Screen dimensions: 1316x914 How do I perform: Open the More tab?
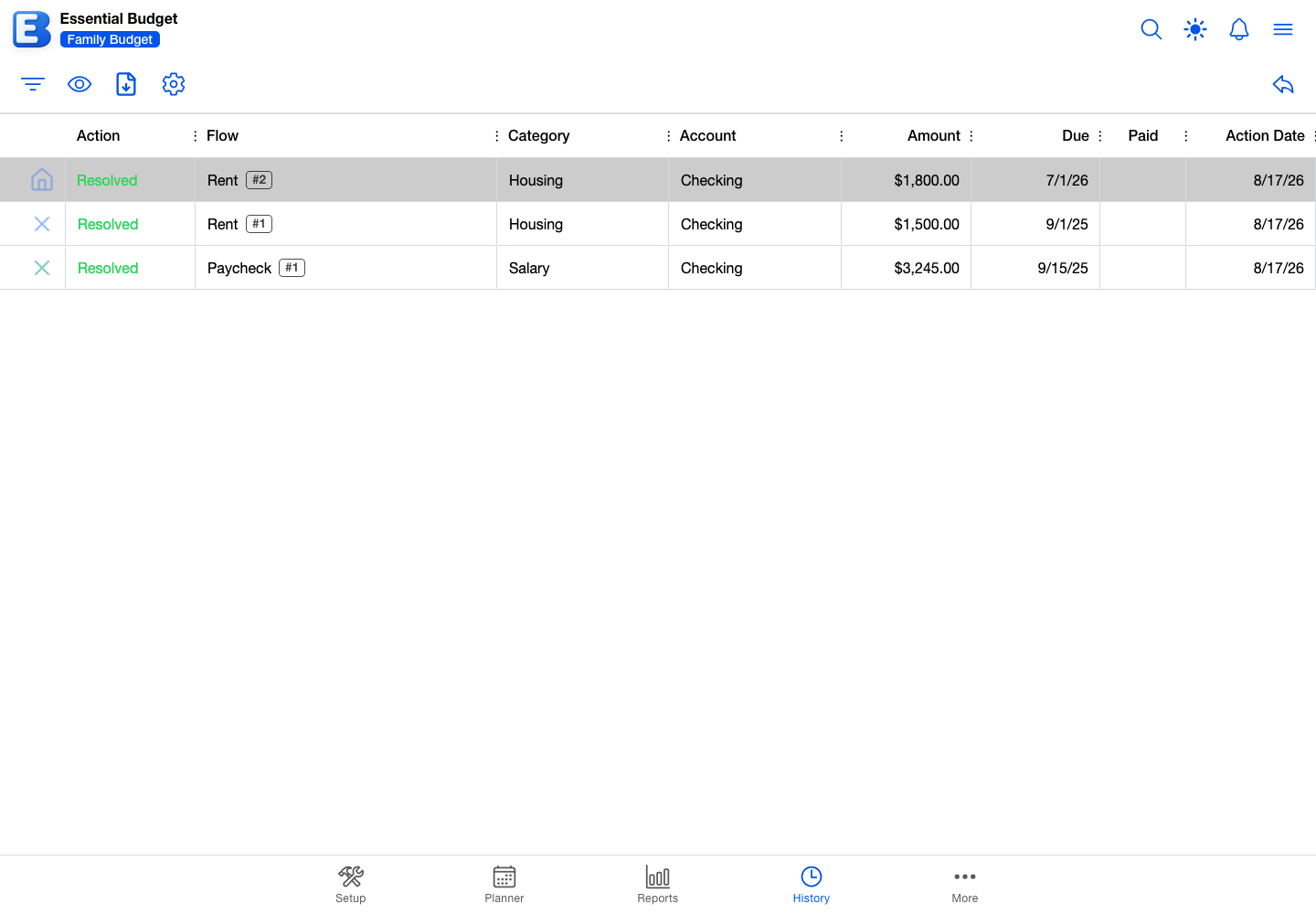coord(965,885)
